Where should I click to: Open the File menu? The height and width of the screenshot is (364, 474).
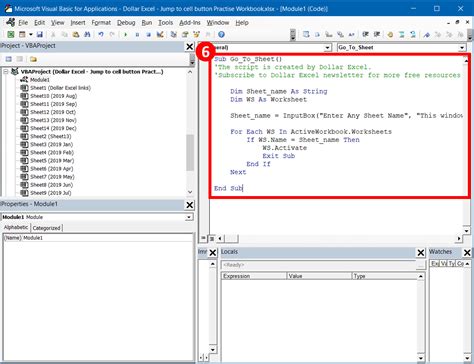tap(23, 23)
